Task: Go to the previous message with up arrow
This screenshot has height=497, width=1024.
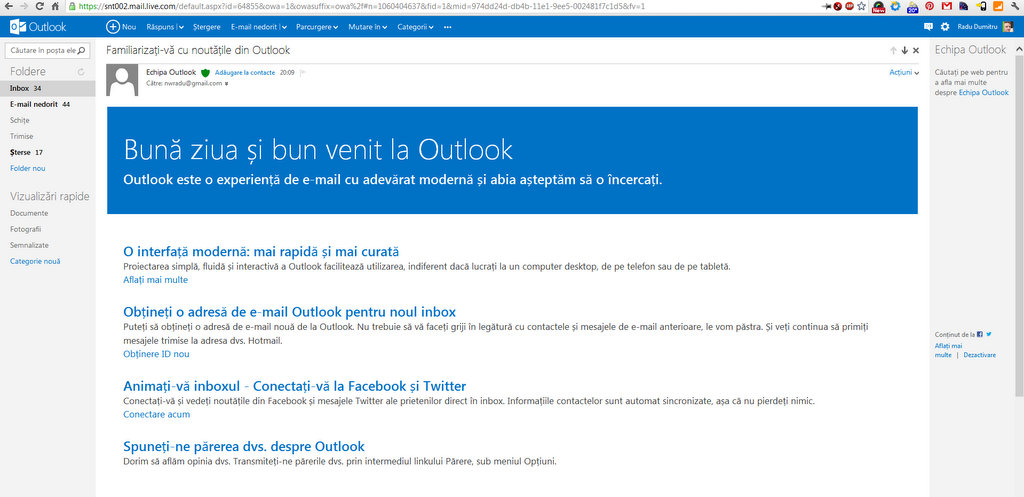Action: click(893, 50)
